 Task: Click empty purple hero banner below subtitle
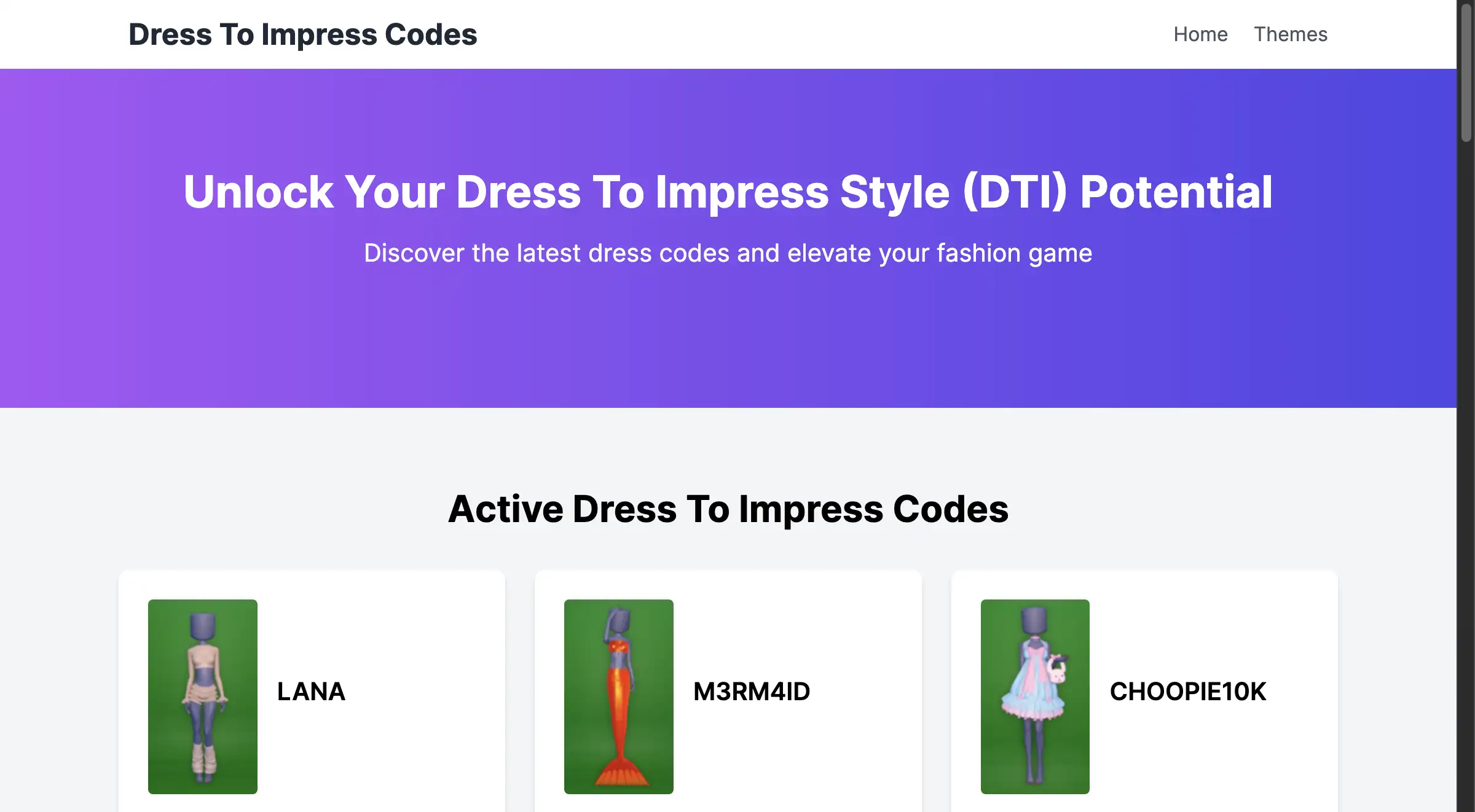pos(728,344)
